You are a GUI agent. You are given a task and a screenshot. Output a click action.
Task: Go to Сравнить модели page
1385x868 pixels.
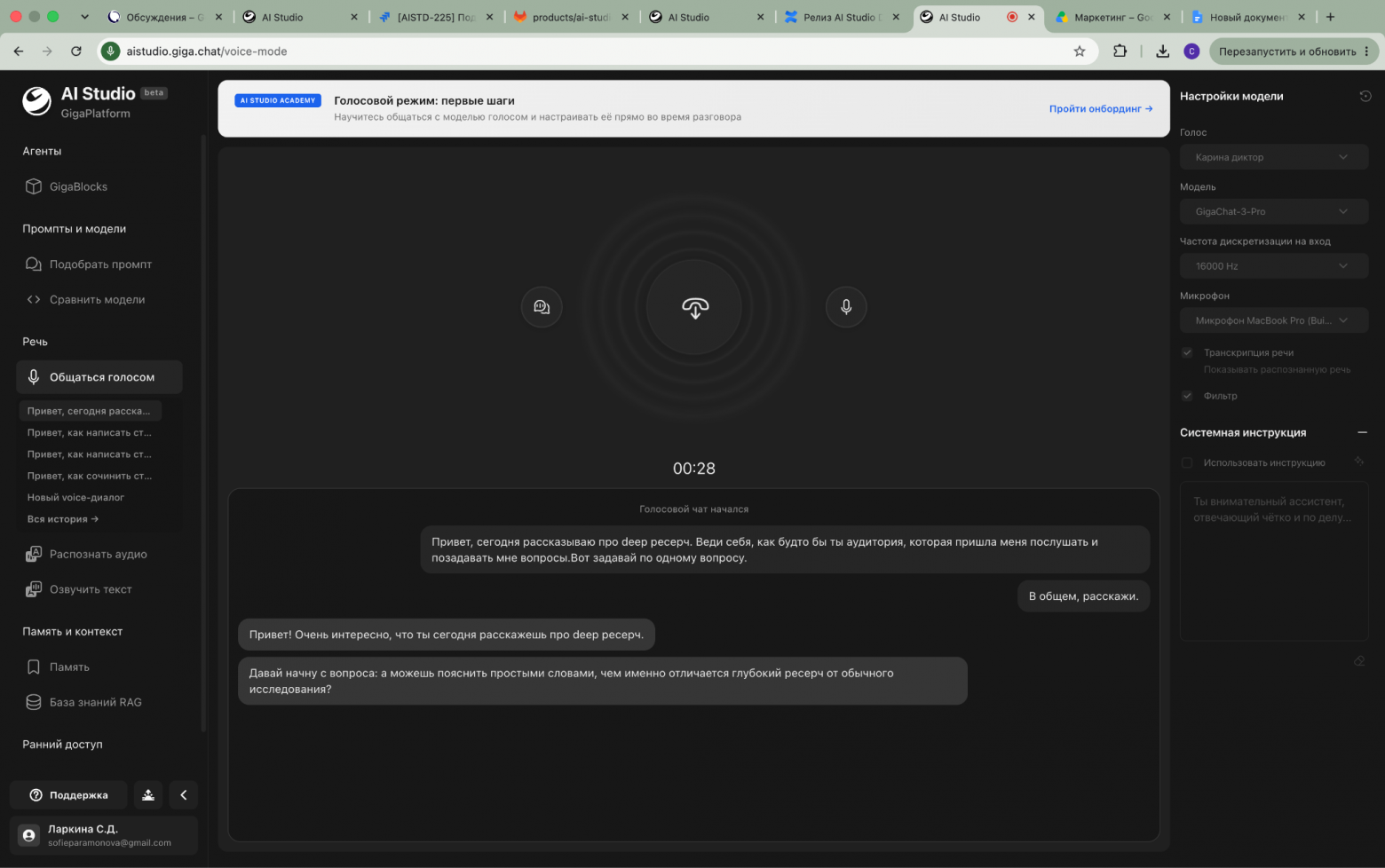(x=86, y=300)
